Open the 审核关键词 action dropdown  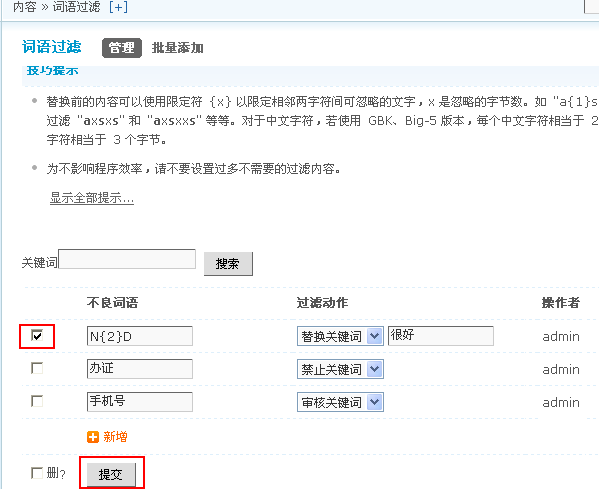point(340,402)
